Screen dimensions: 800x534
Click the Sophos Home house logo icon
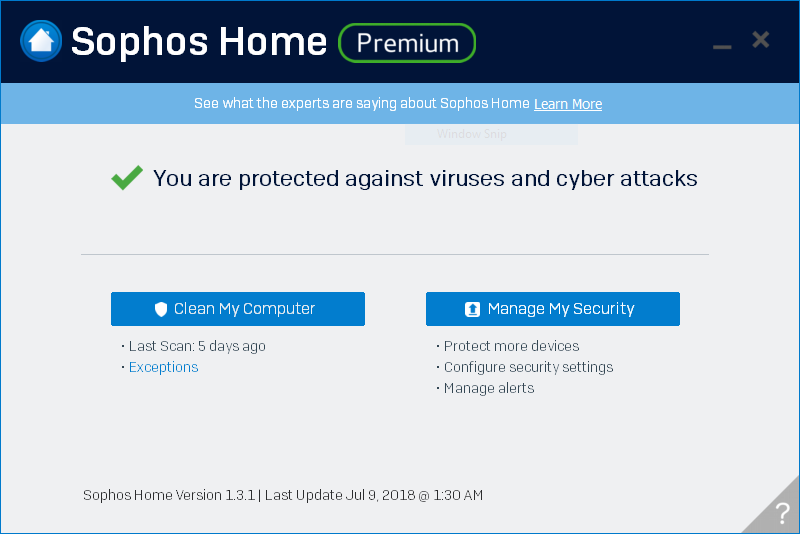pos(41,41)
